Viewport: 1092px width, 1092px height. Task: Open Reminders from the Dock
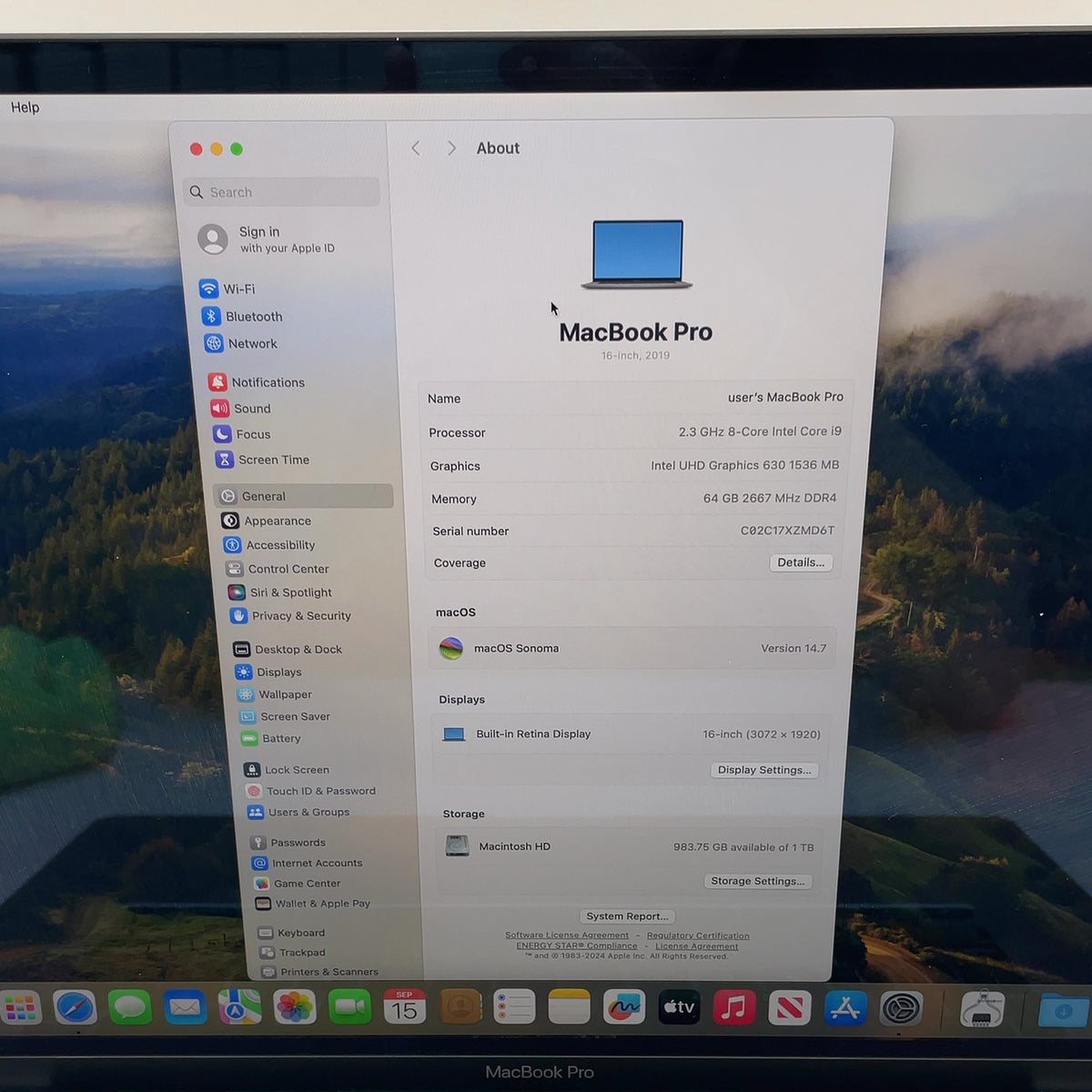pyautogui.click(x=514, y=1007)
